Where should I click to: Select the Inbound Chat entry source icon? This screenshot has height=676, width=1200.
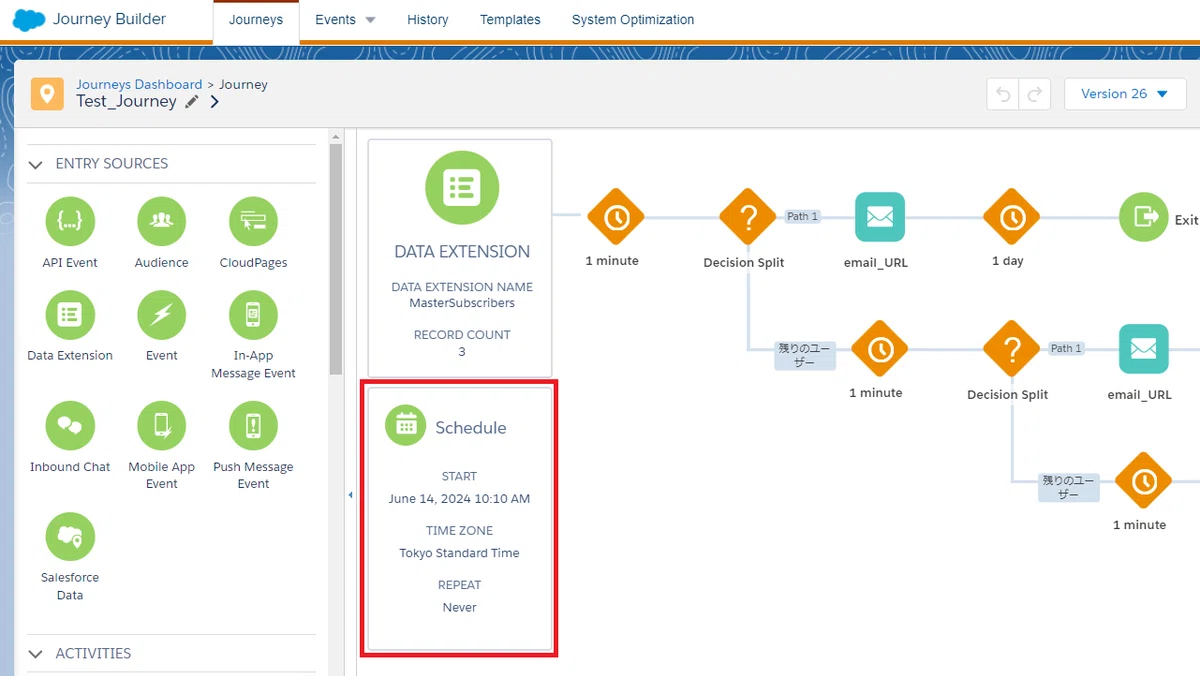point(70,426)
